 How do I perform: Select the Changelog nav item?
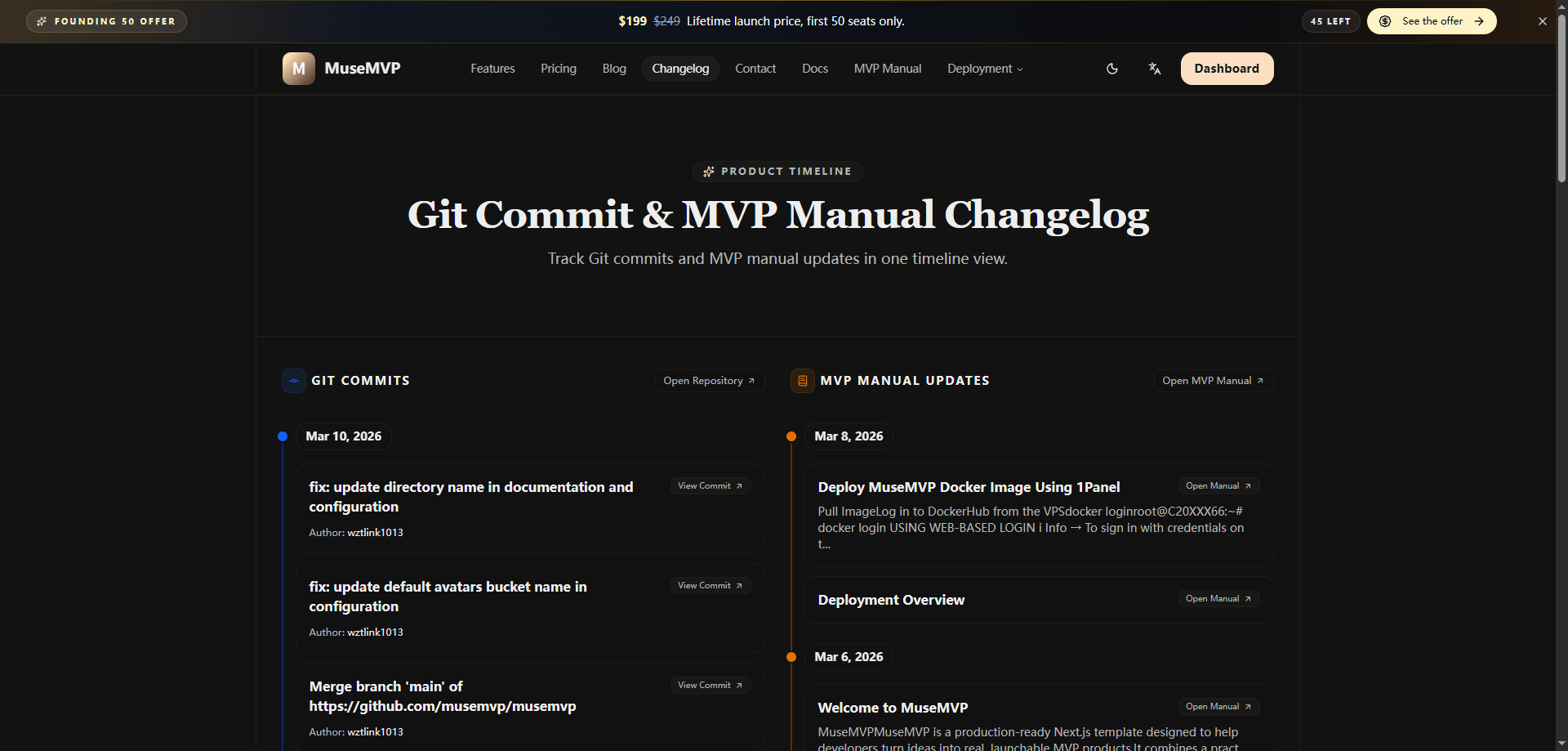coord(679,69)
